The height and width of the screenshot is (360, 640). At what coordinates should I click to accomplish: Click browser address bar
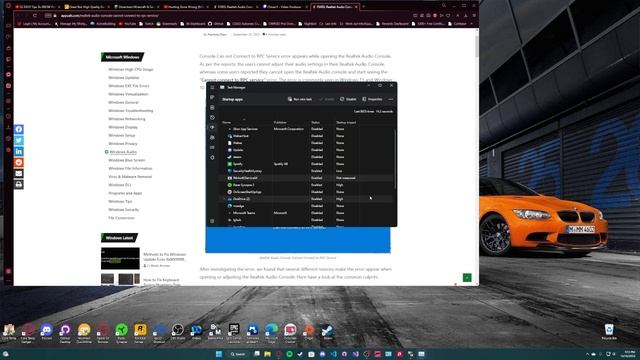229,16
